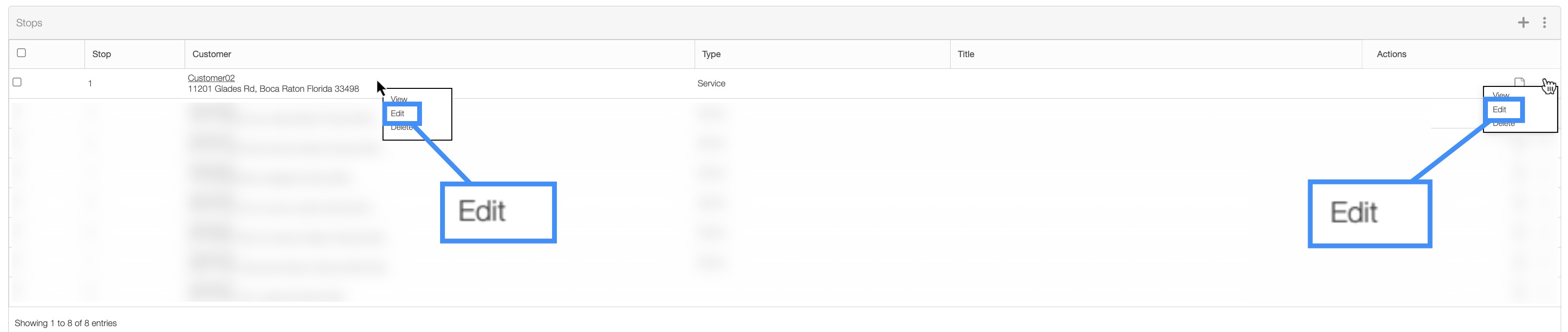Click the Title column header
Viewport: 1568px width, 332px height.
click(x=965, y=54)
